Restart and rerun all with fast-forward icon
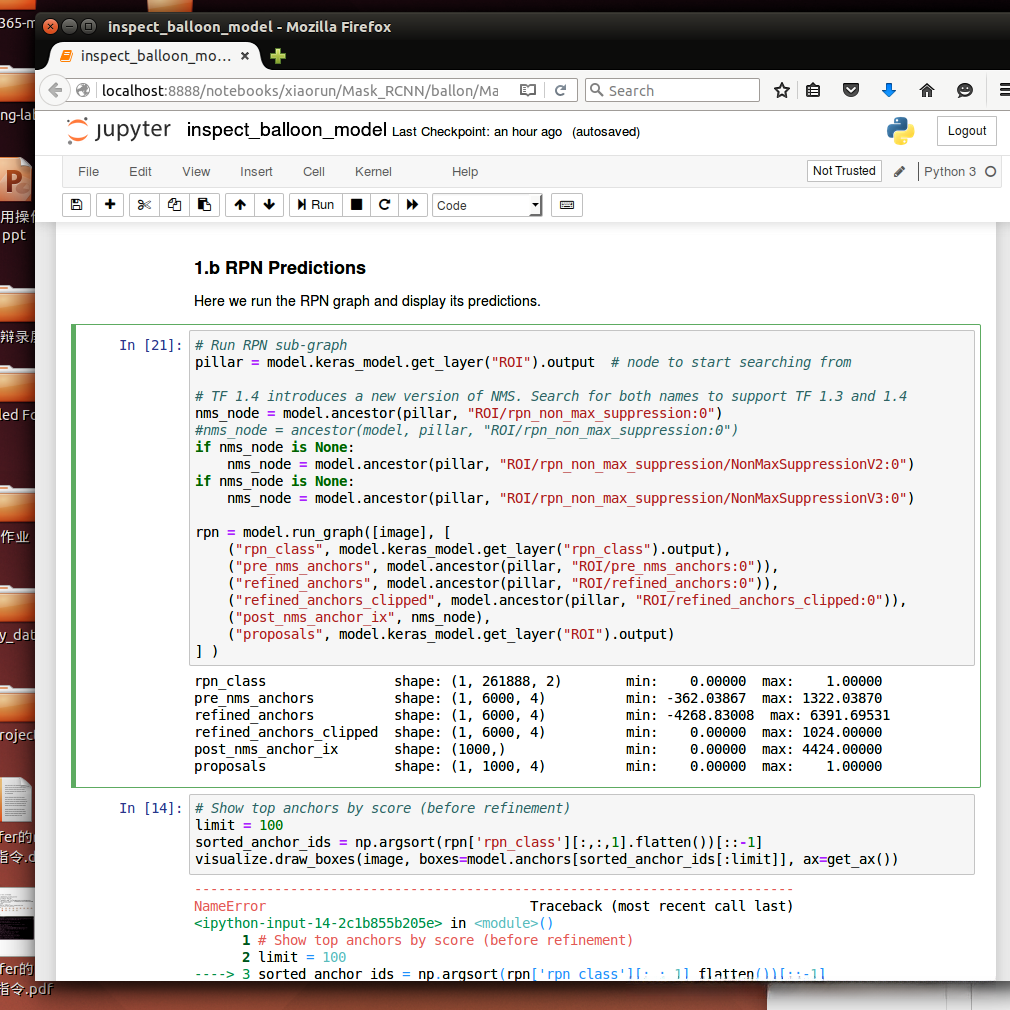Image resolution: width=1010 pixels, height=1010 pixels. pos(412,205)
